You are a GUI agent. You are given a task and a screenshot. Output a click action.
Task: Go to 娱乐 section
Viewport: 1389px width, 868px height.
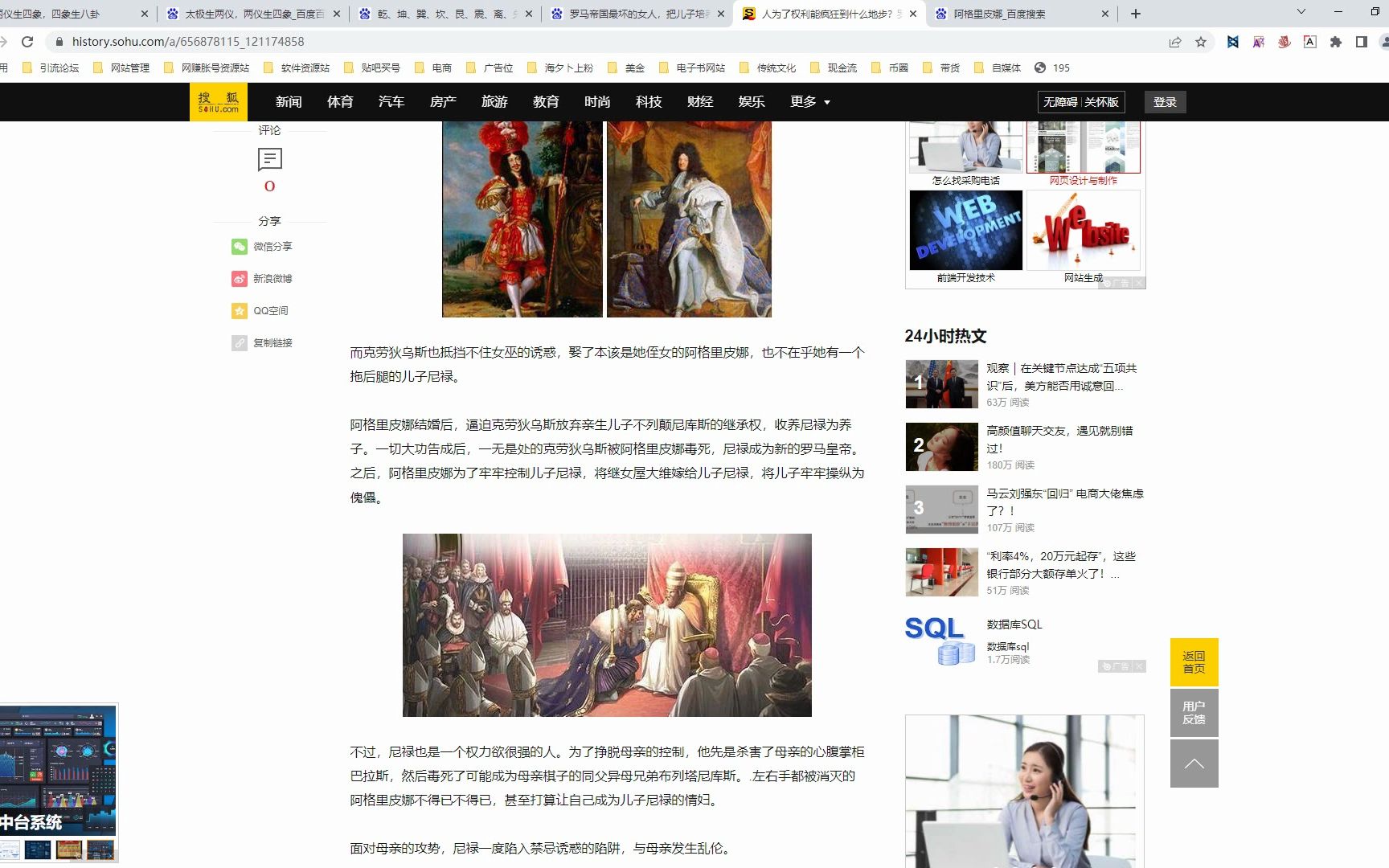point(752,102)
